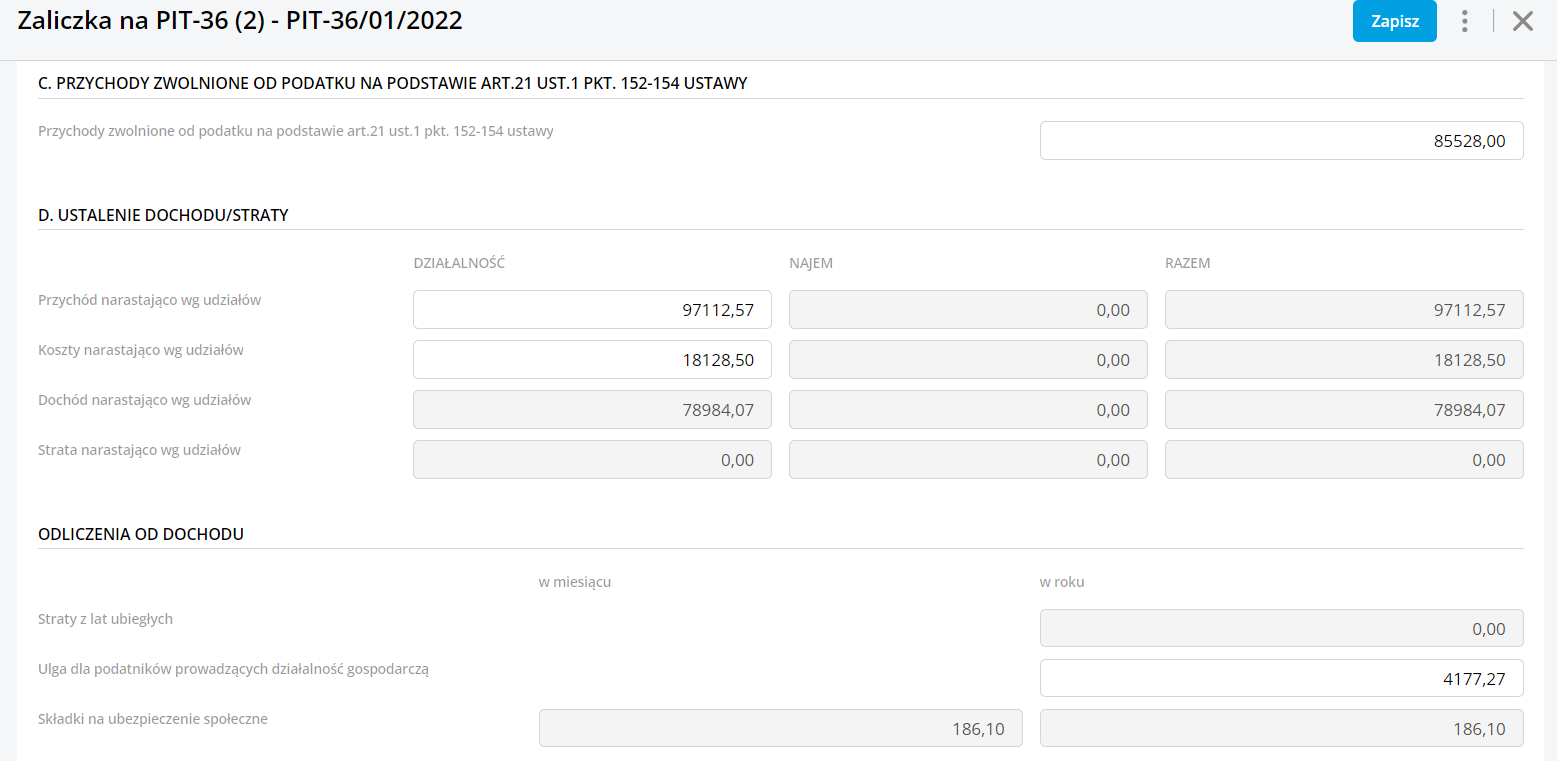Click Dochód narastająco total in Razem column
The height and width of the screenshot is (761, 1557).
pos(1344,410)
